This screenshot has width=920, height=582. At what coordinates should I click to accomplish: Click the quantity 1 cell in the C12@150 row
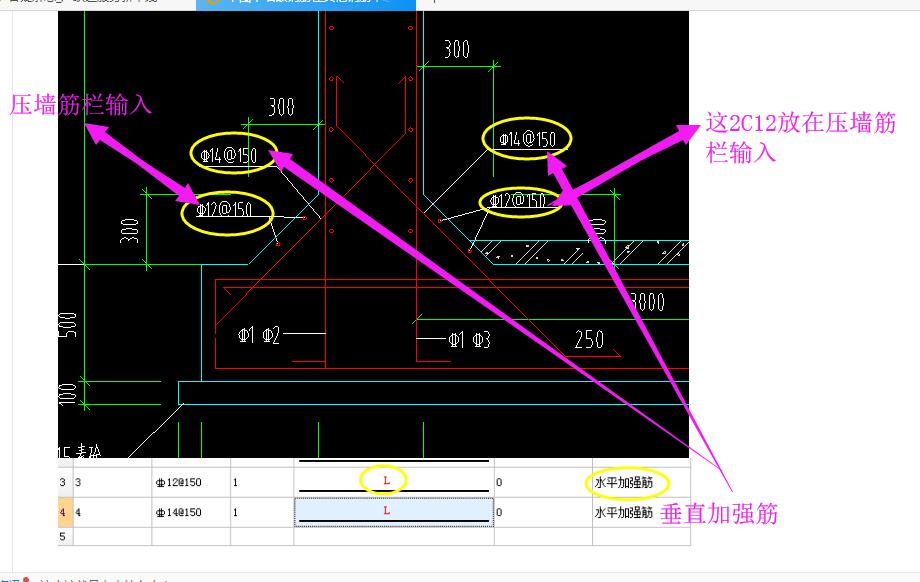pos(262,482)
